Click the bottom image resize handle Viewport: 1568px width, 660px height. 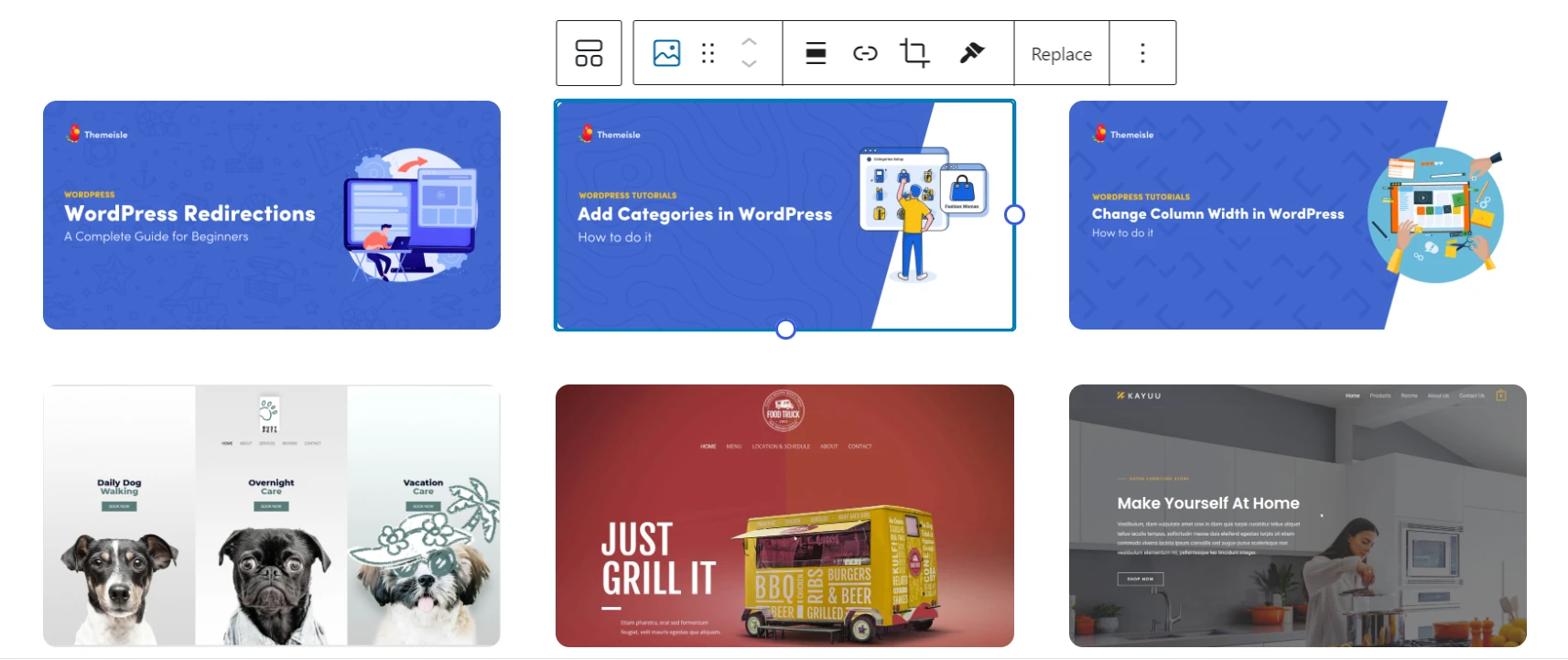pyautogui.click(x=785, y=330)
